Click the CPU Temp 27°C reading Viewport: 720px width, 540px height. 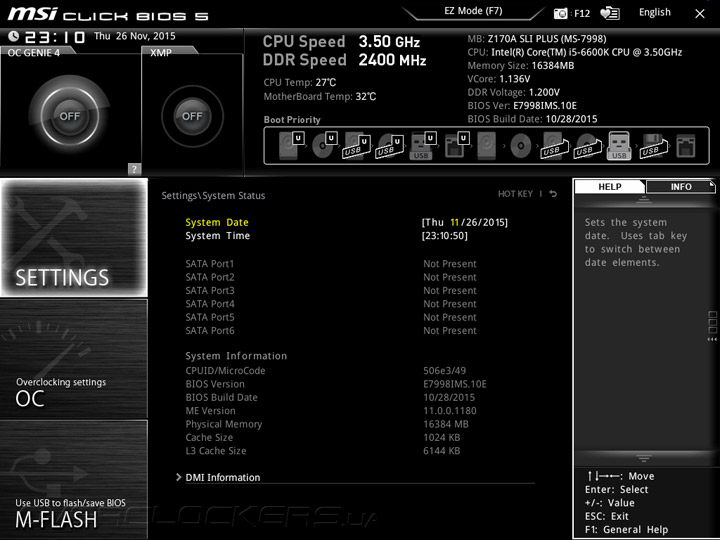tap(299, 83)
